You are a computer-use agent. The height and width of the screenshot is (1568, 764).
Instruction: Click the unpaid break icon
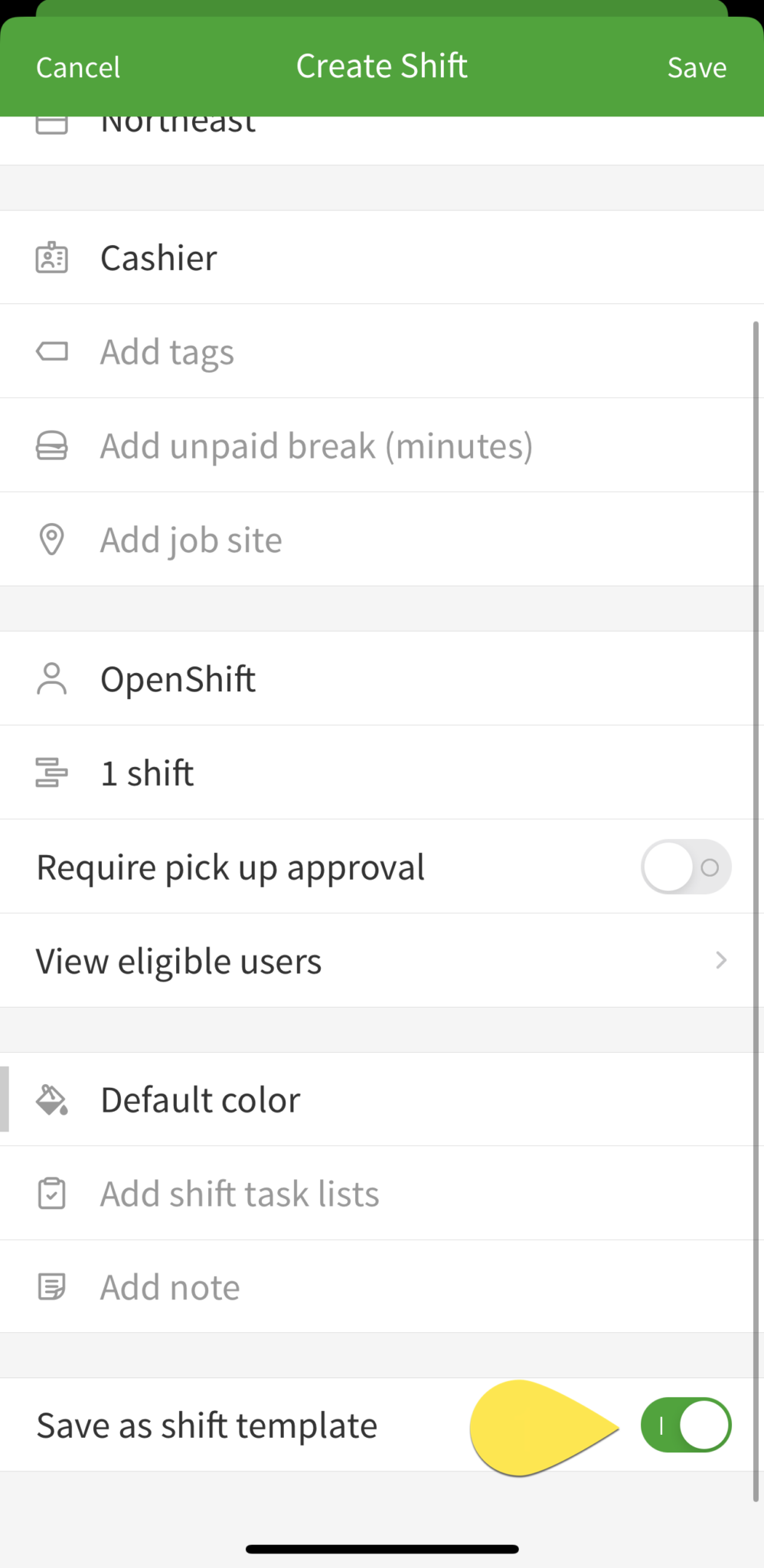(x=51, y=445)
